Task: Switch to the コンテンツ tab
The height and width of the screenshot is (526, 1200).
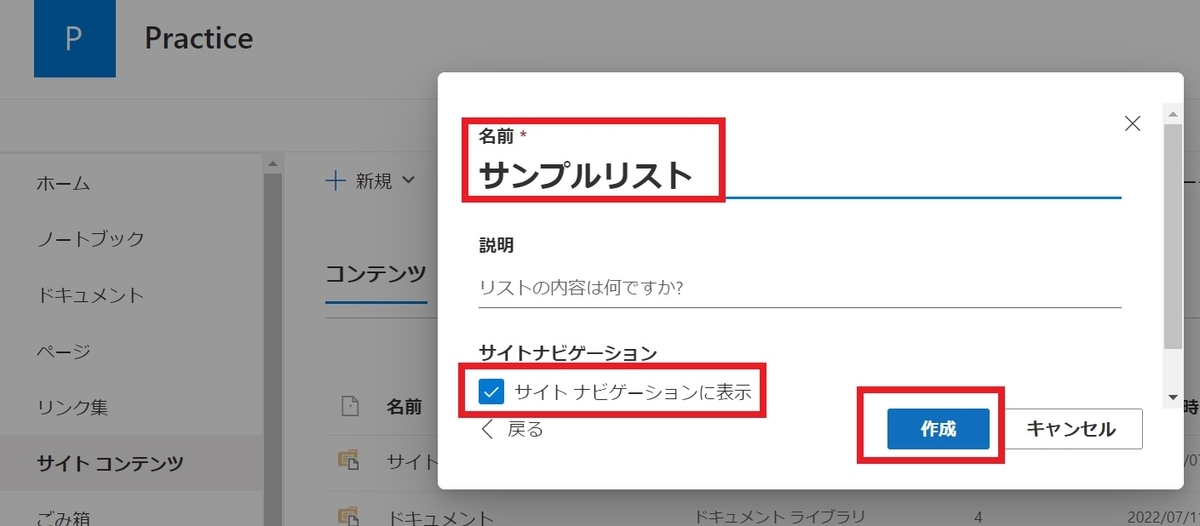Action: click(376, 274)
